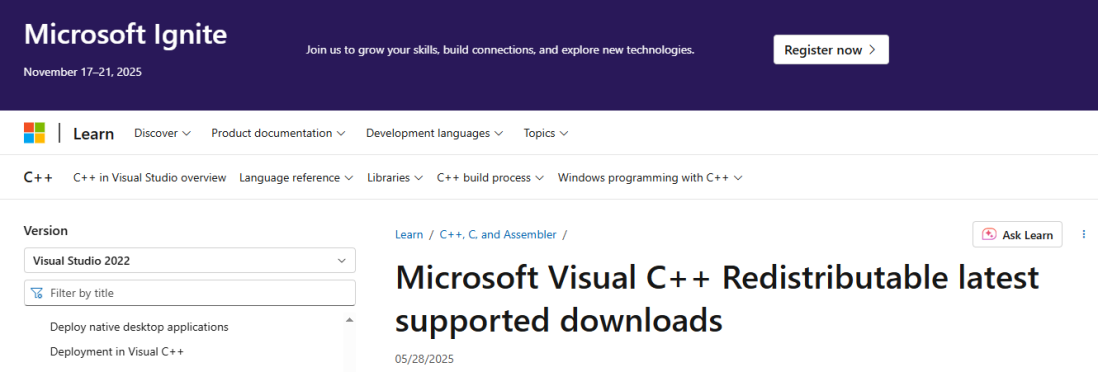Expand the Discover menu
The width and height of the screenshot is (1098, 372).
pos(162,133)
